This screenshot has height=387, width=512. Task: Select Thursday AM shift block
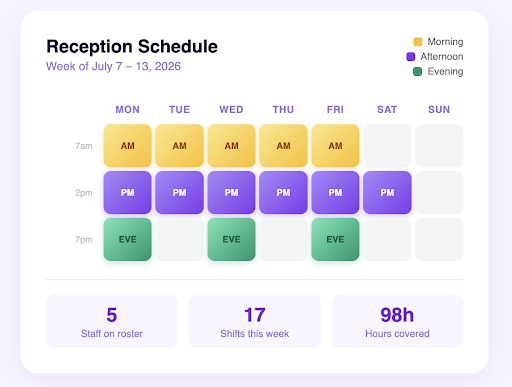283,146
